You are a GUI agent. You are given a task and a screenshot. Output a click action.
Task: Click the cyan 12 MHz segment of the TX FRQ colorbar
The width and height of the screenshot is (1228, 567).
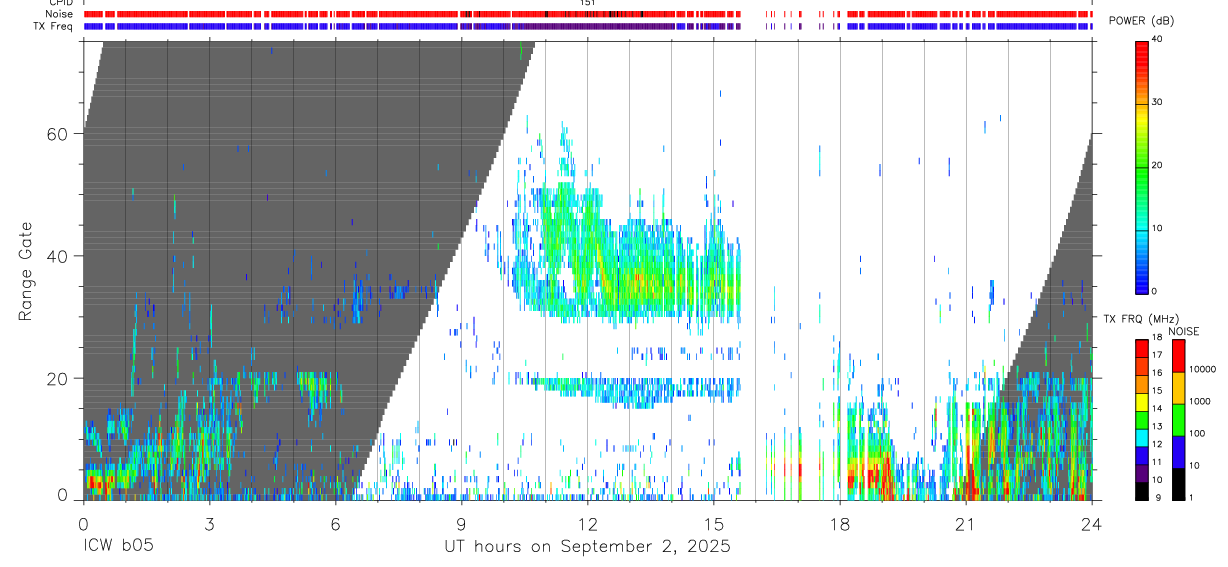click(1141, 438)
